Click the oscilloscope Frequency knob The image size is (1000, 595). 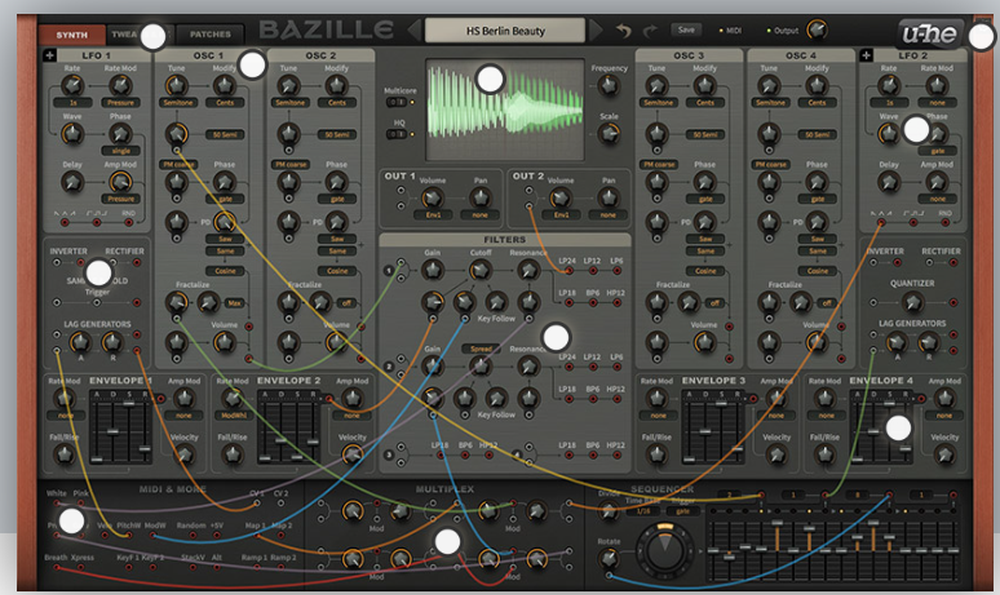coord(609,85)
